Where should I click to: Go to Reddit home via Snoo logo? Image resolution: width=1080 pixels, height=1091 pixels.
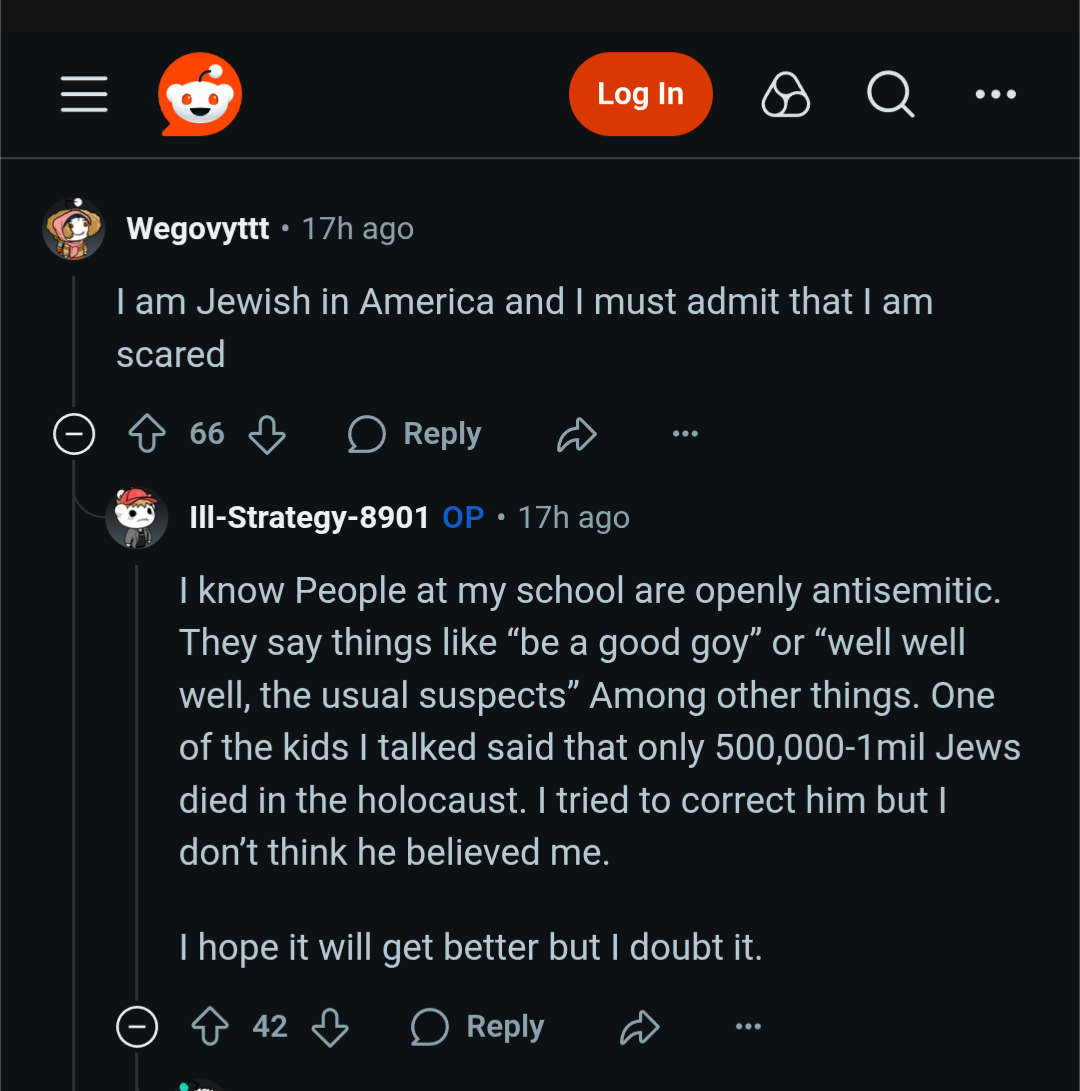[x=200, y=94]
